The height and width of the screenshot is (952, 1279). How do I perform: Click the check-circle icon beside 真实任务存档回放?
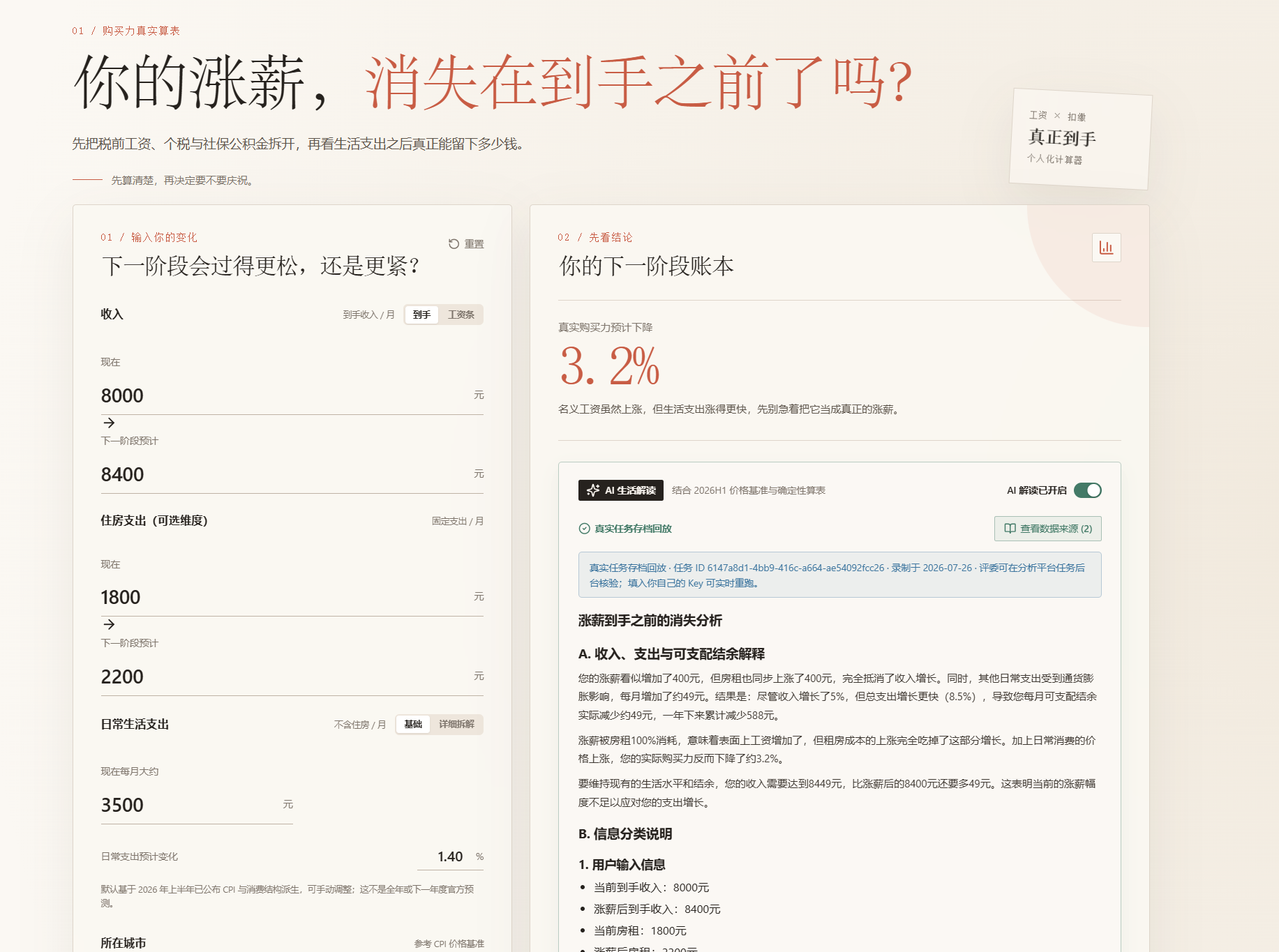585,529
